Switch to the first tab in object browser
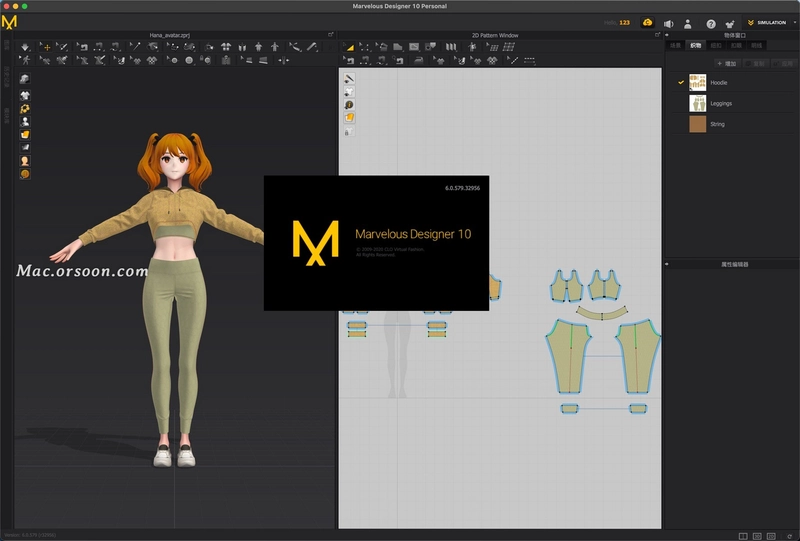Image resolution: width=800 pixels, height=541 pixels. click(x=676, y=45)
